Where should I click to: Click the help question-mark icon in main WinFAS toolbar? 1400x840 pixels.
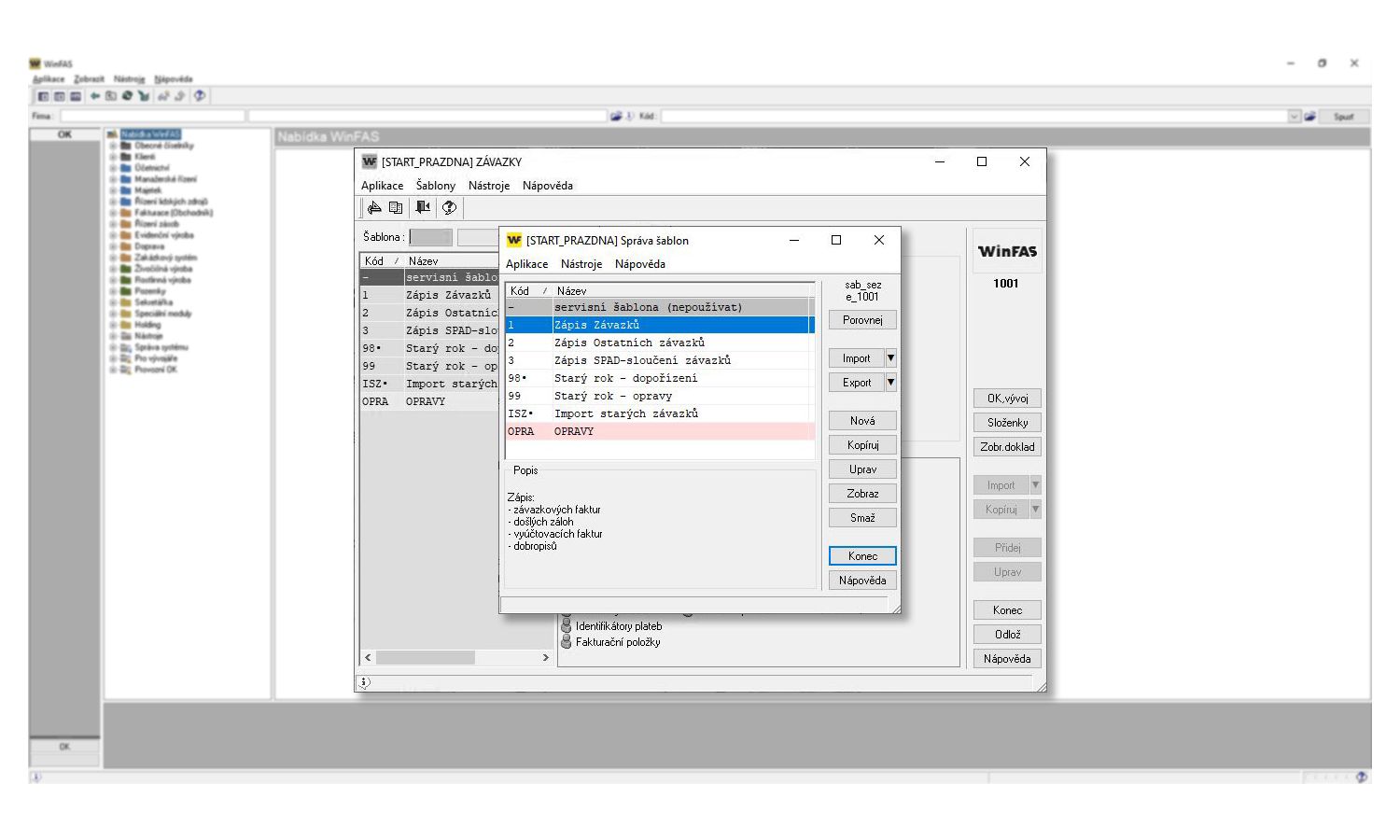click(200, 96)
